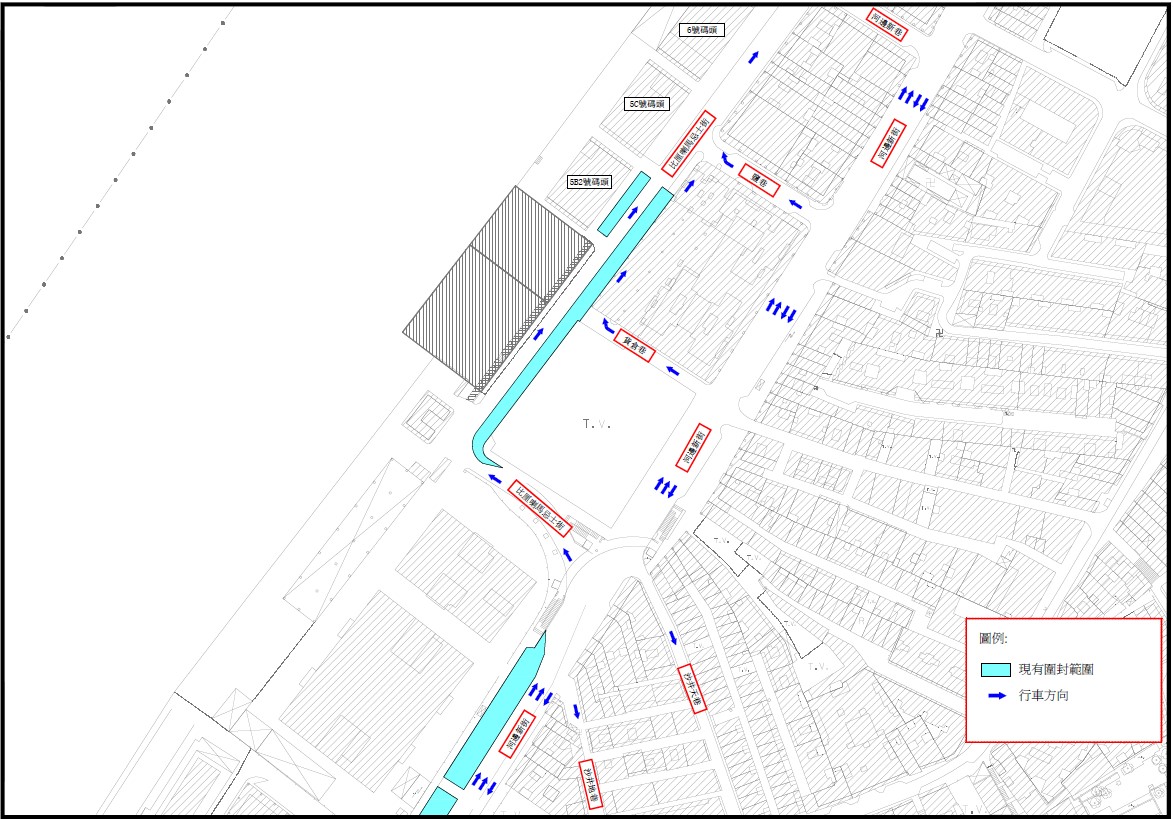
Task: Click the curved turn arrow beside 貨倉巷
Action: [x=606, y=324]
